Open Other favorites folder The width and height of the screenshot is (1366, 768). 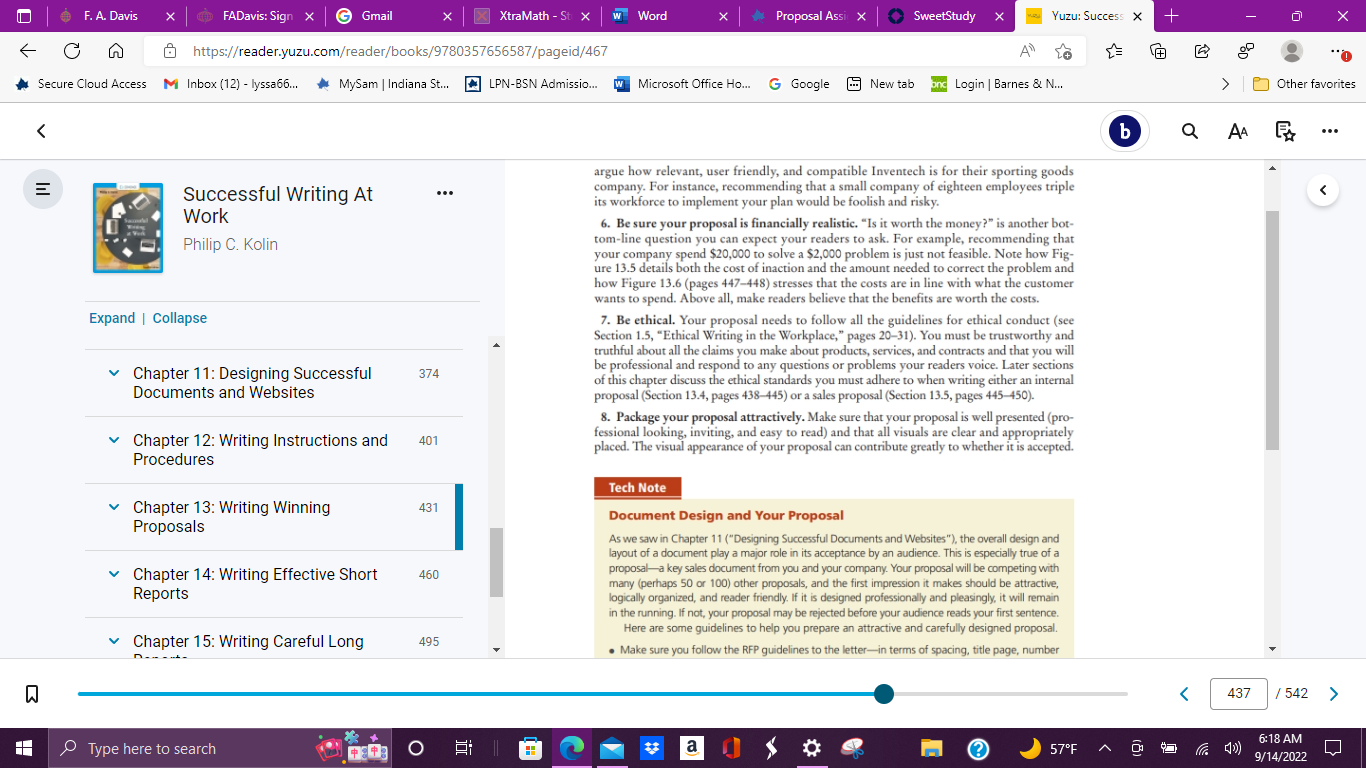pos(1305,84)
